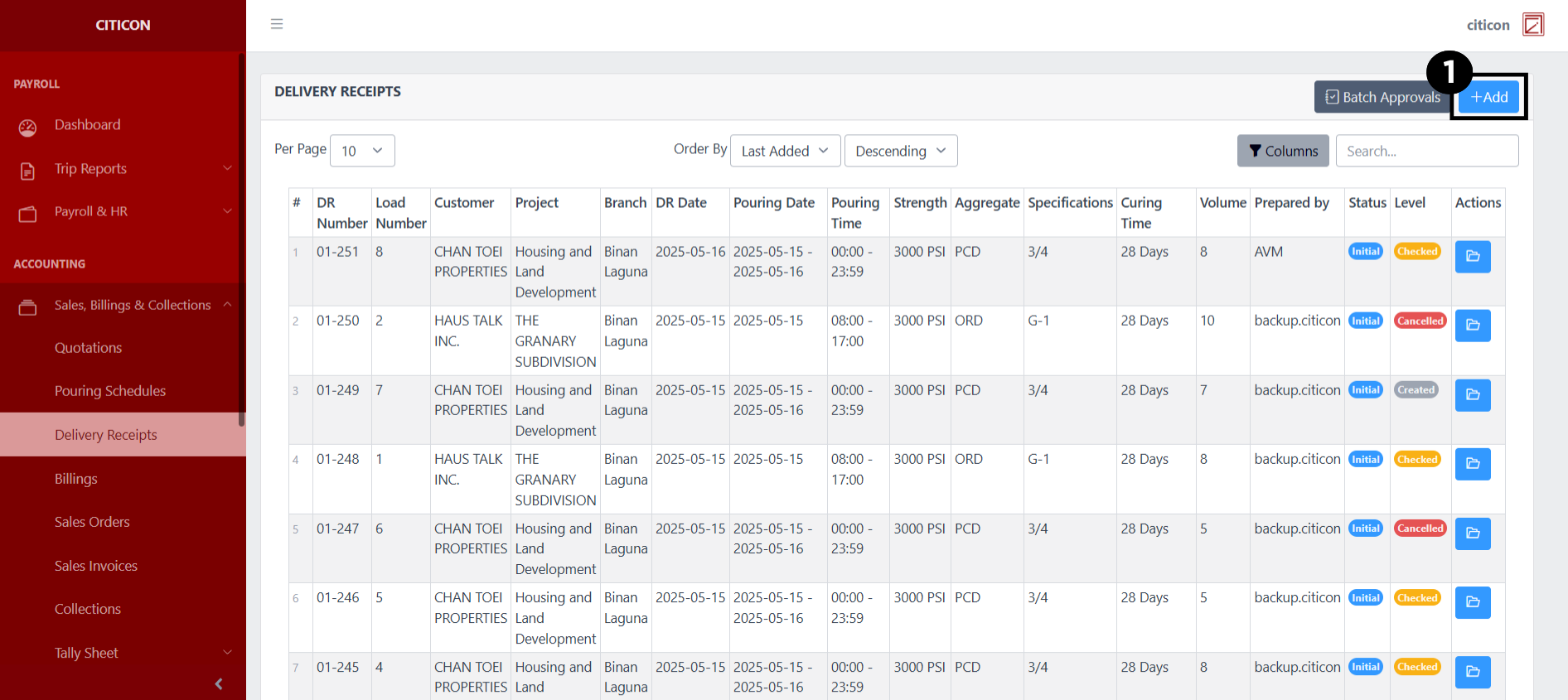Open the folder action for DR 01-251
Screen dimensions: 1568x700
tap(1472, 257)
